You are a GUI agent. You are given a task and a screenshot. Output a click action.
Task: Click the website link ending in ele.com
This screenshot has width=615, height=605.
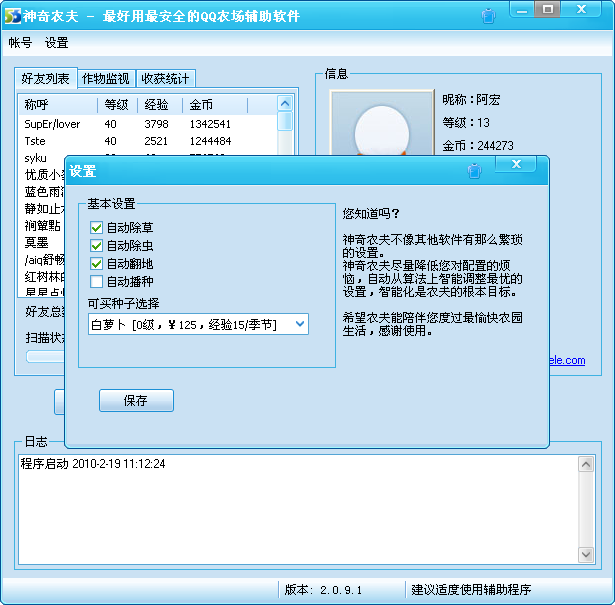point(567,360)
